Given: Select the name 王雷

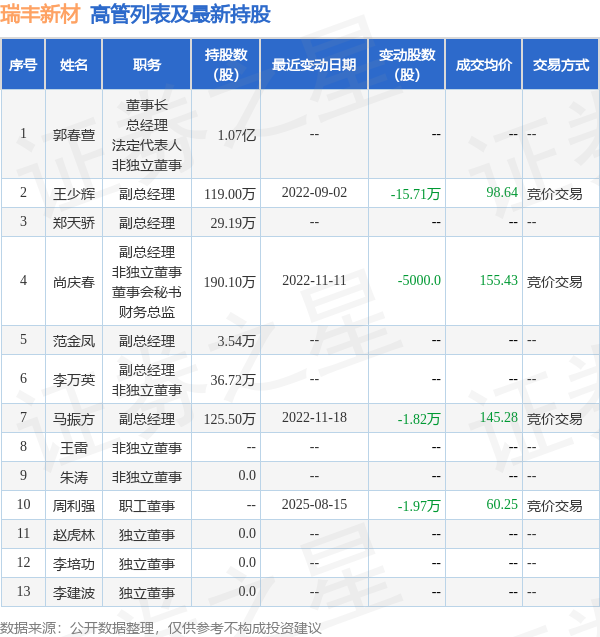Looking at the screenshot, I should click(74, 448).
